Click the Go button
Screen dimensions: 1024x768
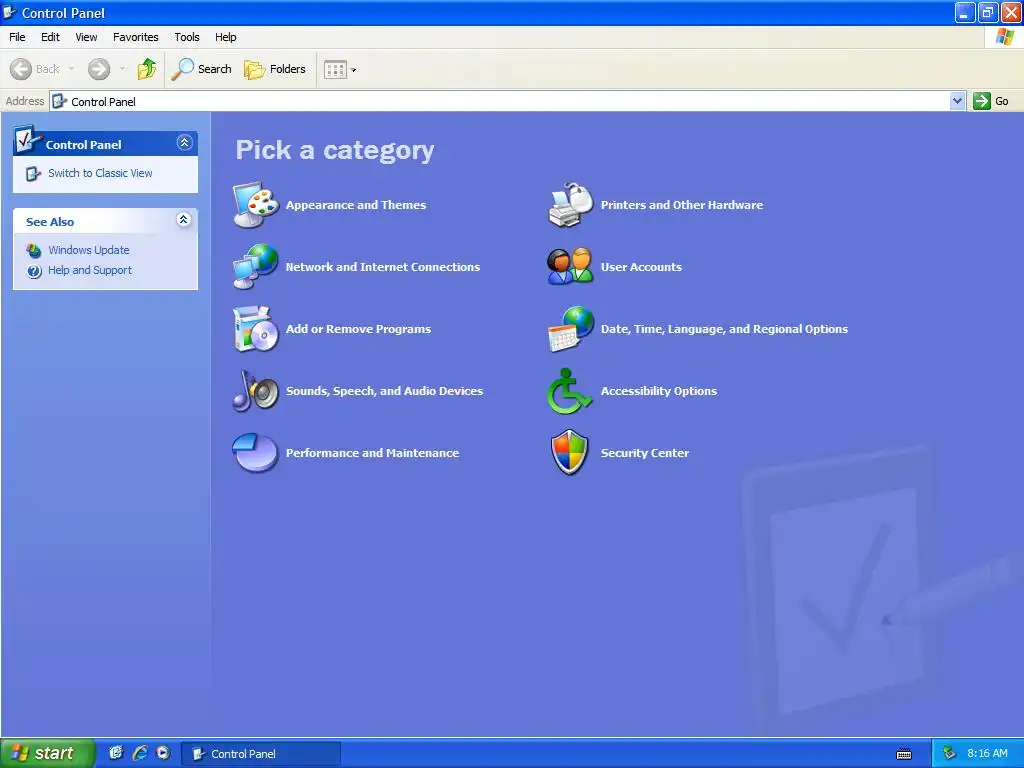click(x=991, y=101)
